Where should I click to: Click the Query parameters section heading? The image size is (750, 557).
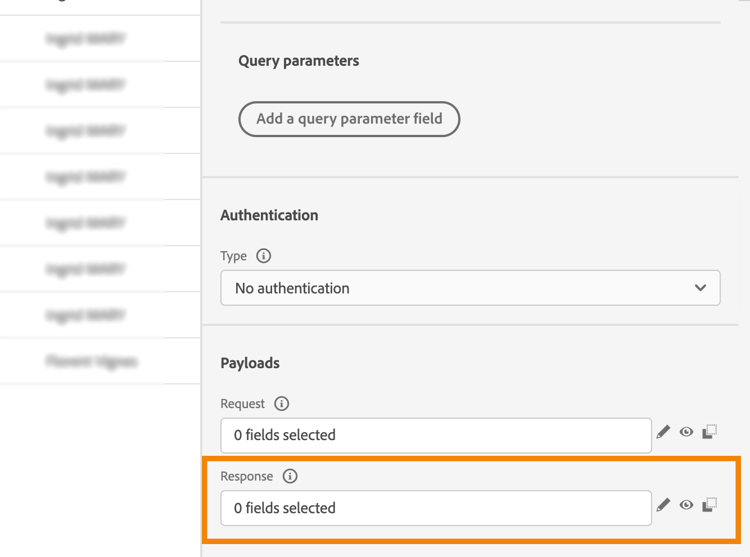point(298,61)
